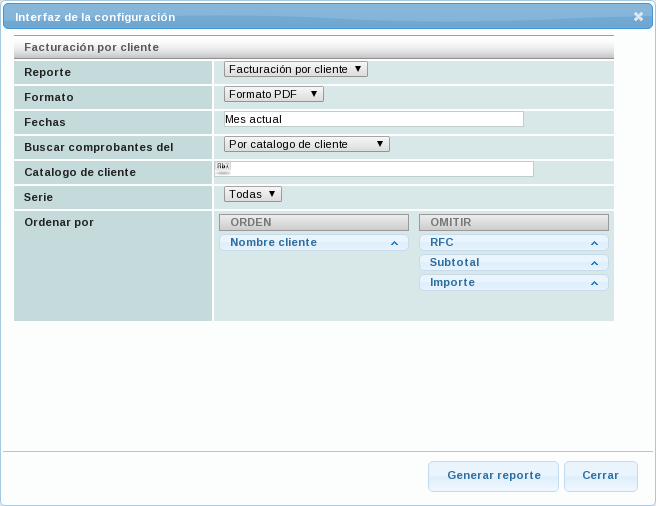The width and height of the screenshot is (656, 506).
Task: Click the chevron arrow on the Subtotal row
Action: coord(594,263)
